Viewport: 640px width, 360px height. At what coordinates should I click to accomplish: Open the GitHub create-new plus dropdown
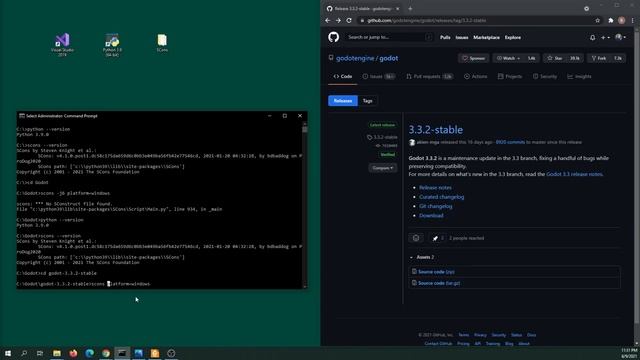tap(605, 38)
